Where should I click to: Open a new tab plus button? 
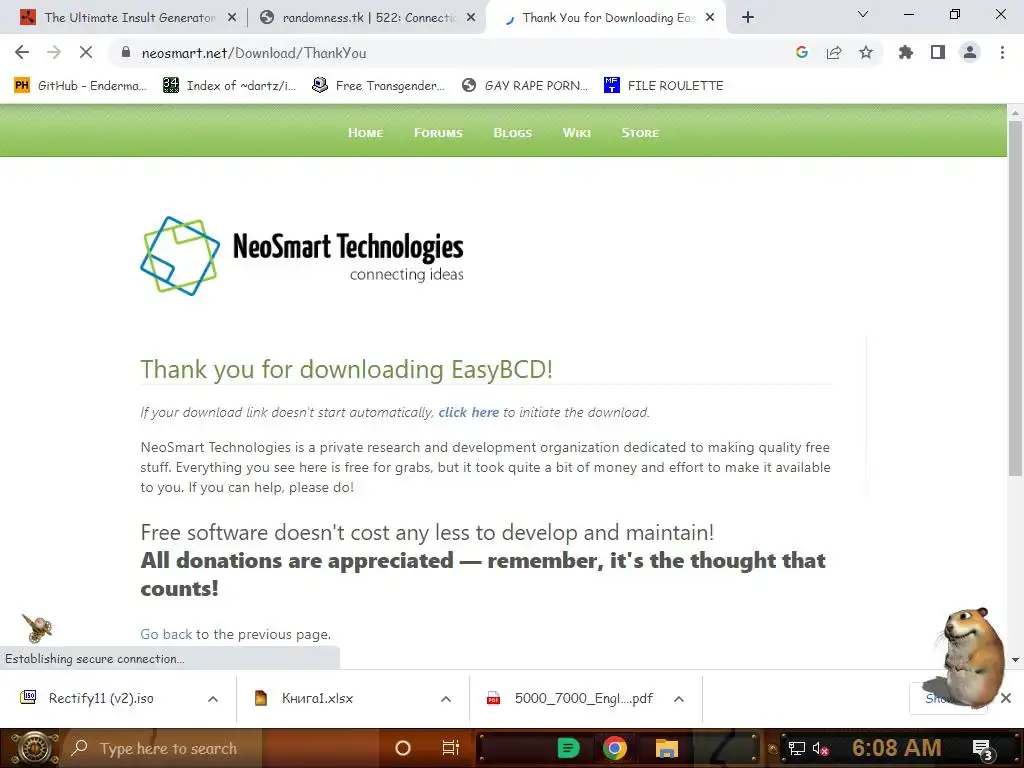tap(748, 18)
